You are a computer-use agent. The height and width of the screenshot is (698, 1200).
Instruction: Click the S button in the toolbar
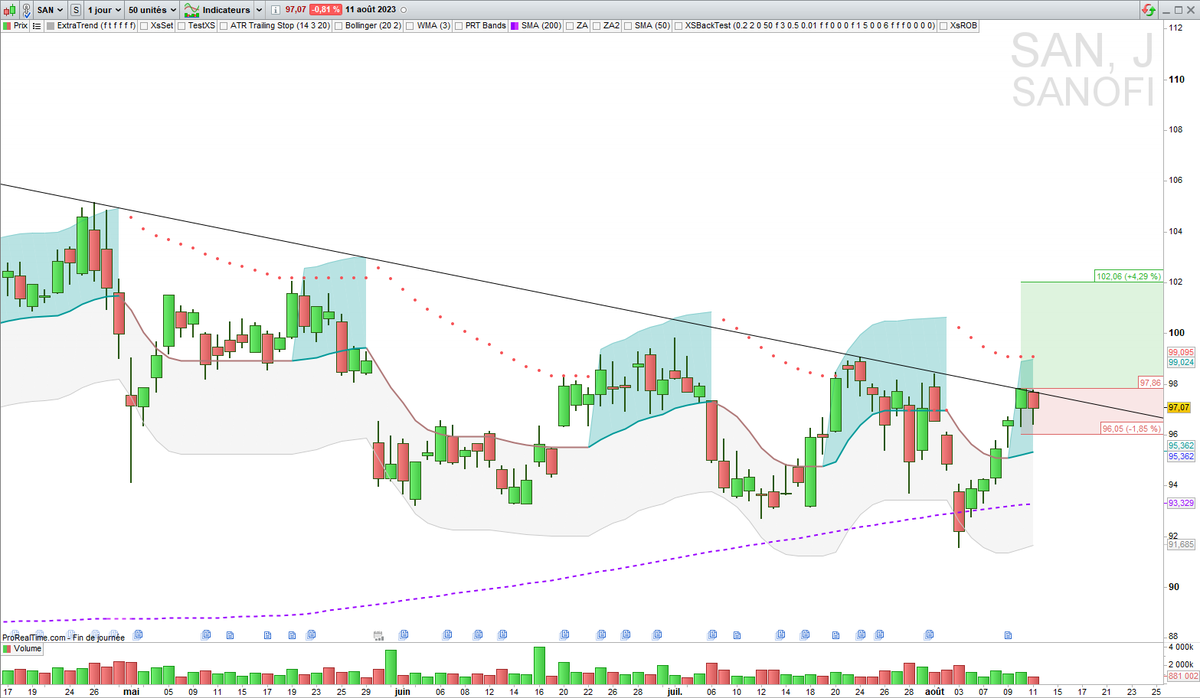[x=75, y=10]
